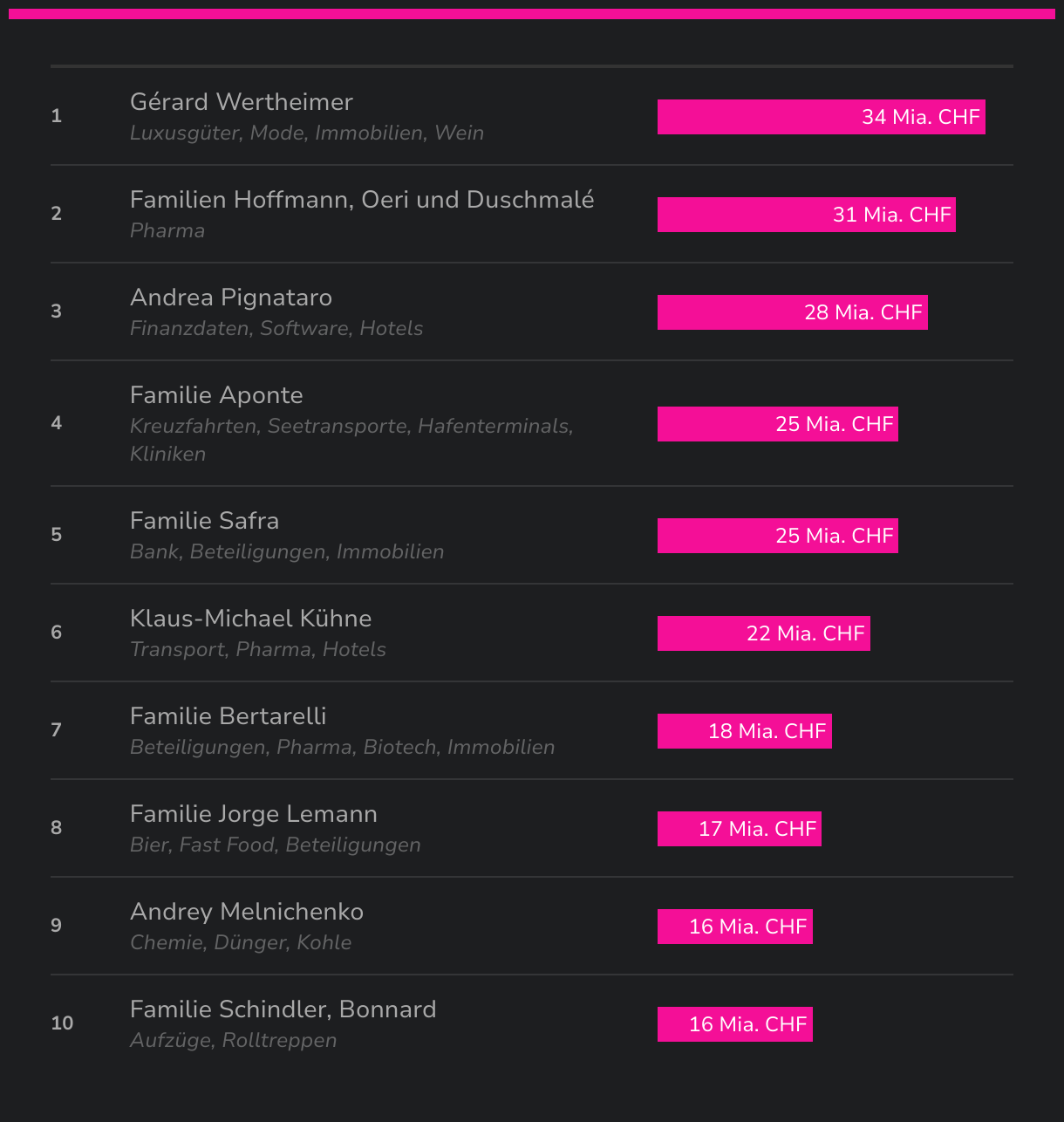Click the name Gérard Wertheimer

242,102
